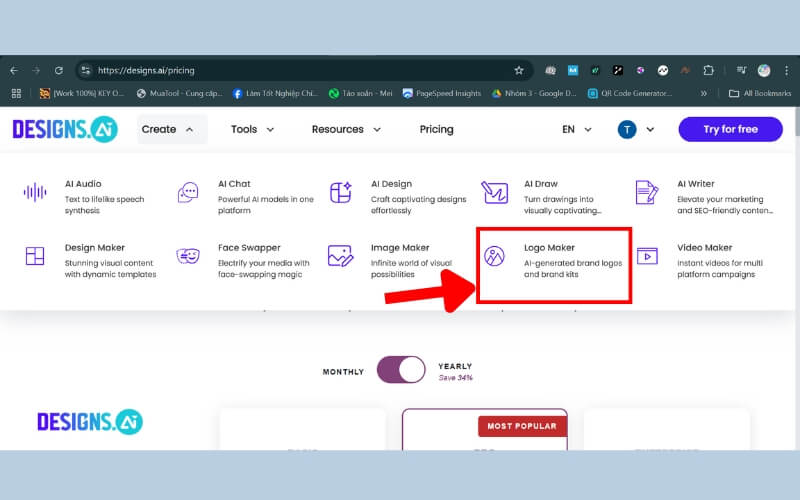Click the Designs.AI logo in the header

65,129
